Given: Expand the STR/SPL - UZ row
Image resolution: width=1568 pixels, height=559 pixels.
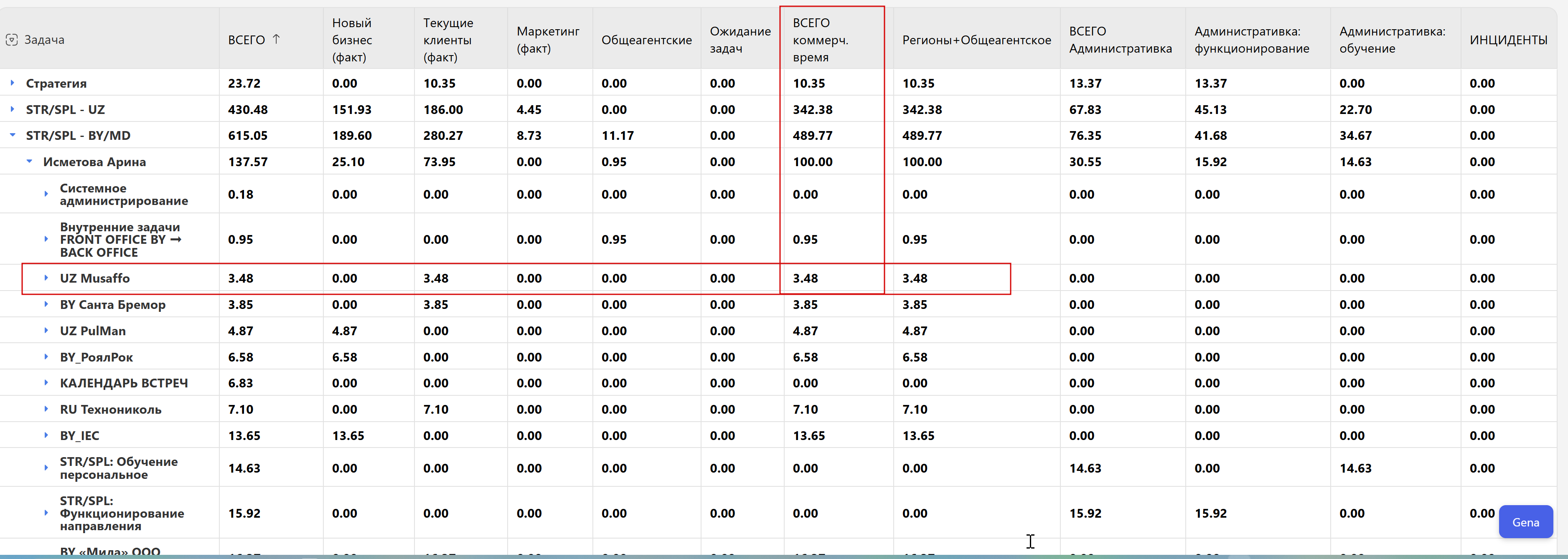Looking at the screenshot, I should point(12,109).
